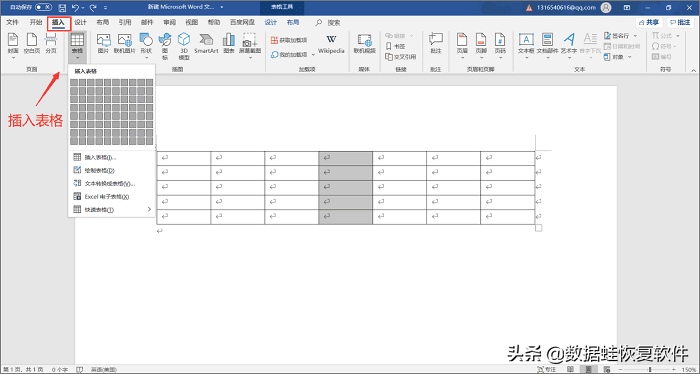The image size is (700, 374).
Task: Click the 150% zoom level
Action: click(689, 370)
